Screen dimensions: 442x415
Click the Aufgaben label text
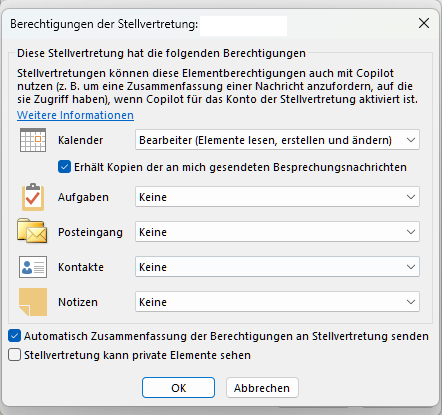pyautogui.click(x=83, y=197)
